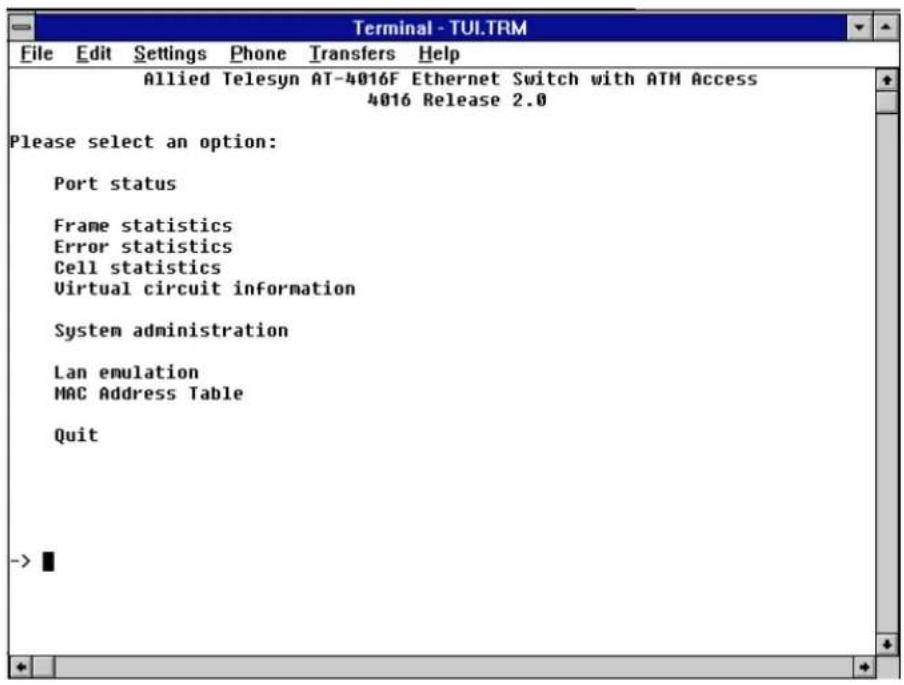Click the Quit option
The image size is (904, 685).
coord(76,435)
